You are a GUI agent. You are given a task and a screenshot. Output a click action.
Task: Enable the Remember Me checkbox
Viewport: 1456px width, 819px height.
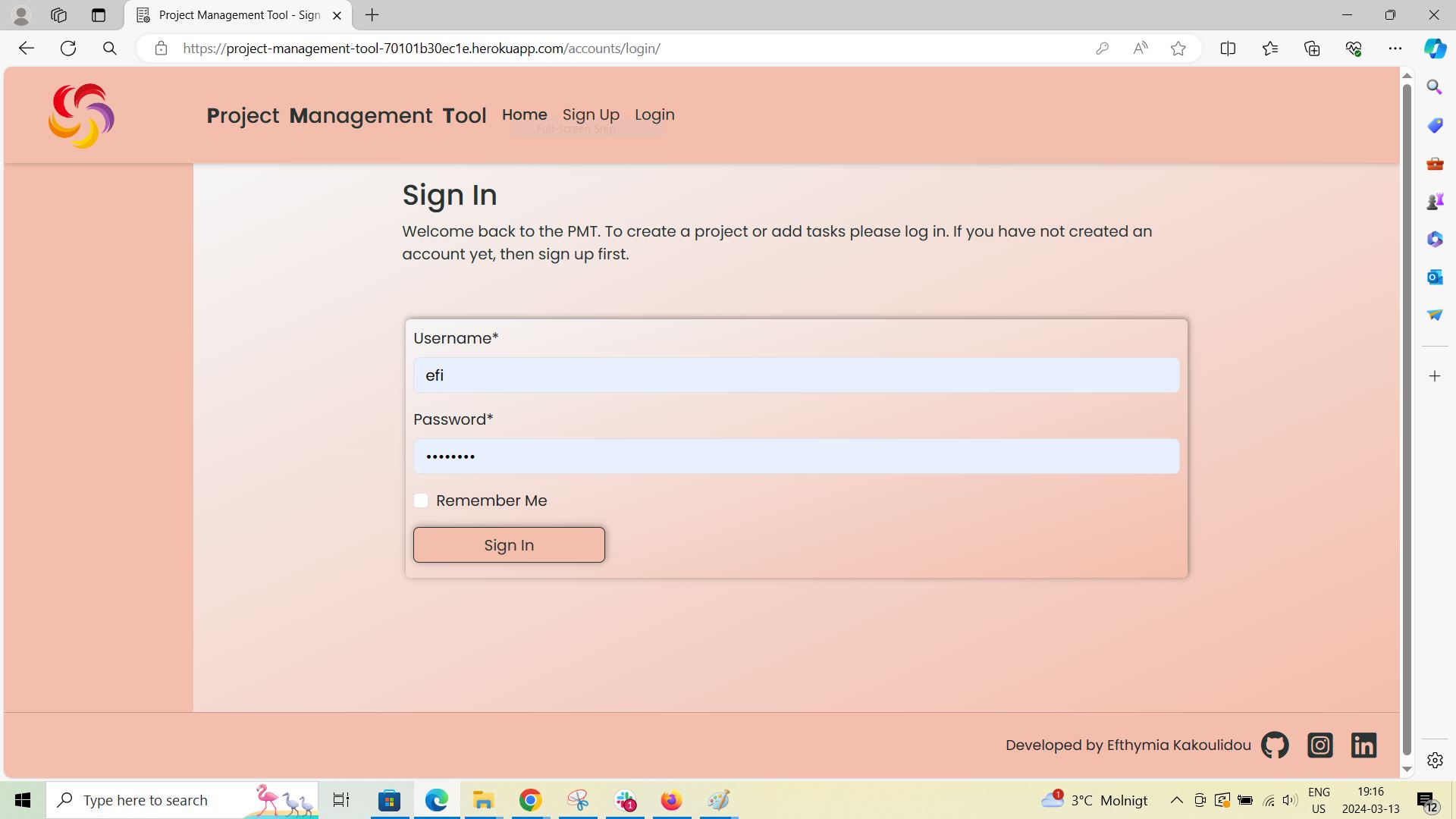(x=422, y=500)
